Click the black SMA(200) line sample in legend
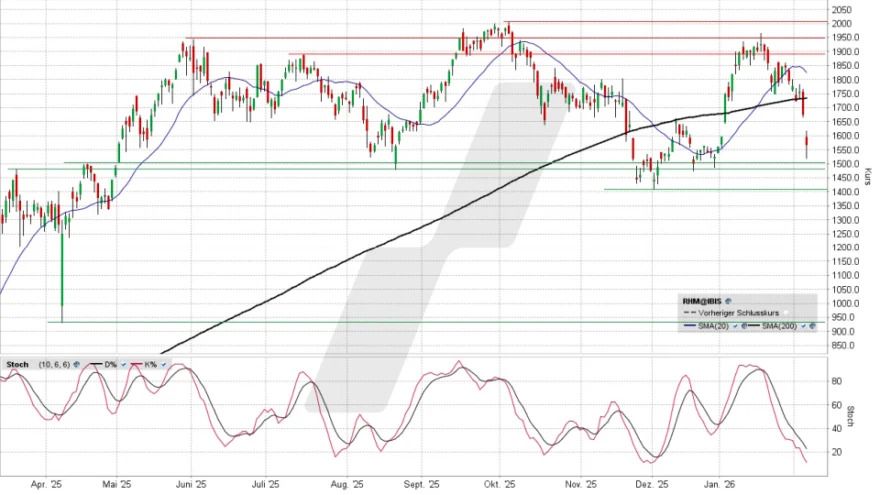This screenshot has height=495, width=880. tap(750, 326)
